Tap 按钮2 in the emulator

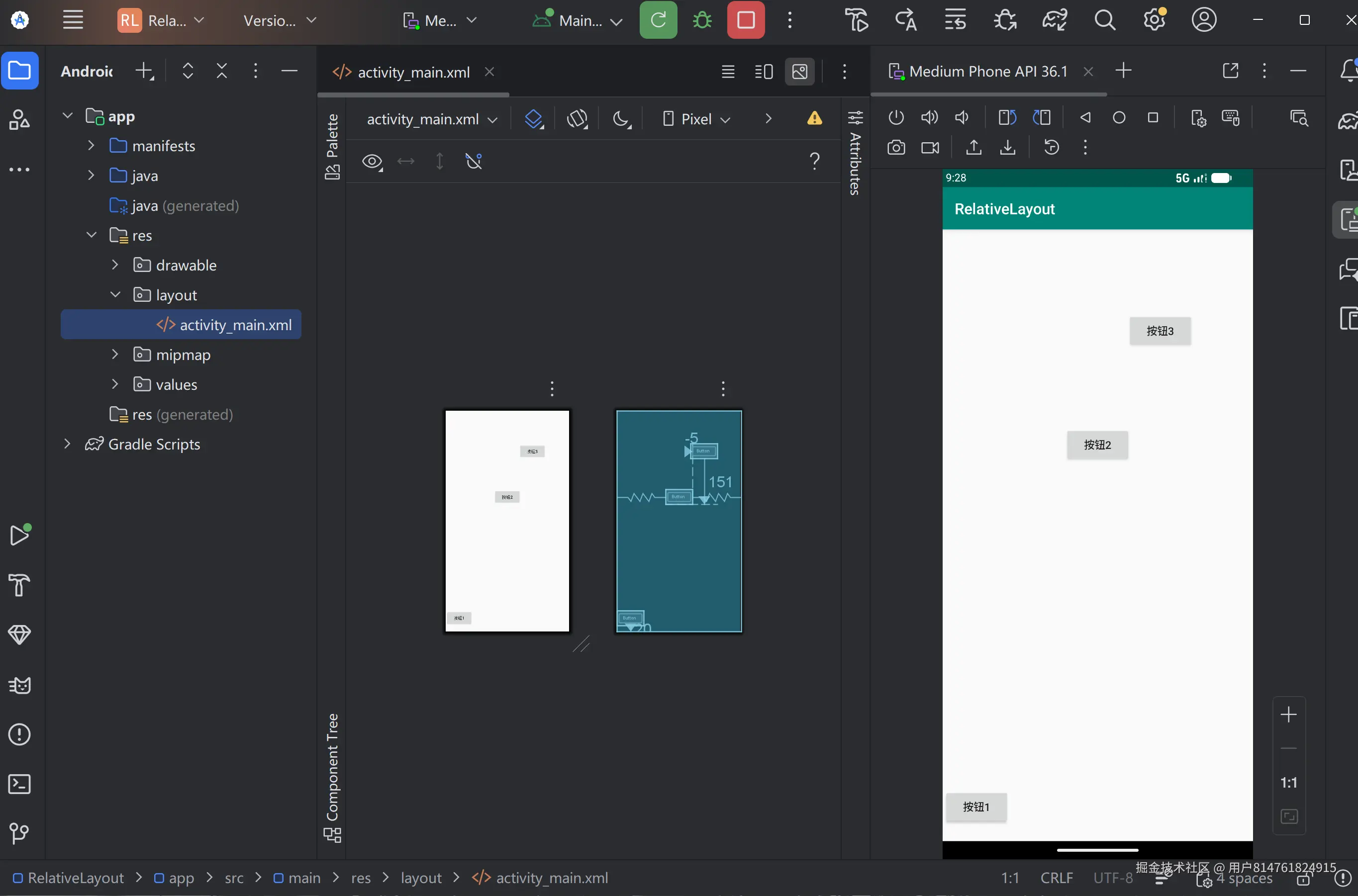(x=1097, y=445)
